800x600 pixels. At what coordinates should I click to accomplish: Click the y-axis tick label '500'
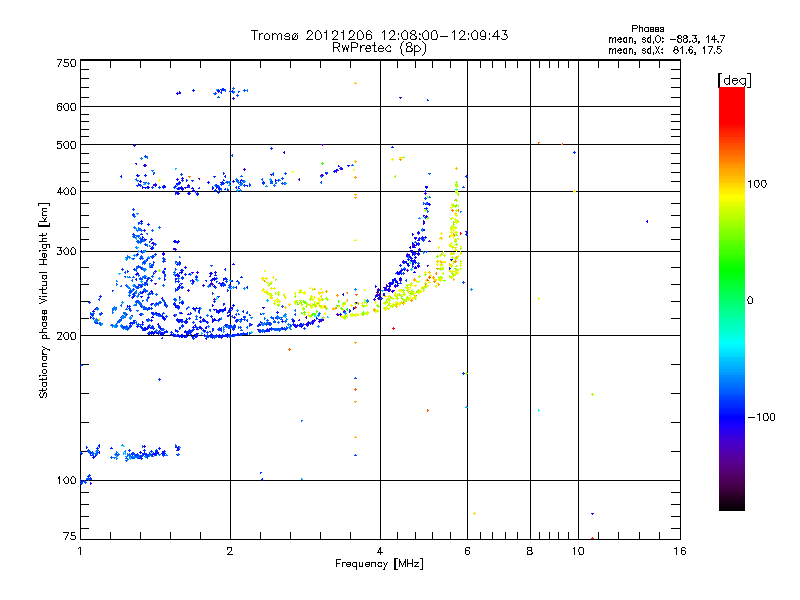coord(66,145)
